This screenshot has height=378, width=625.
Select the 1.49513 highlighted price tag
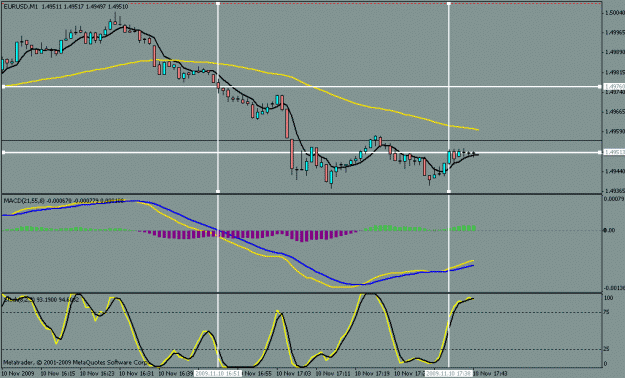tap(614, 152)
